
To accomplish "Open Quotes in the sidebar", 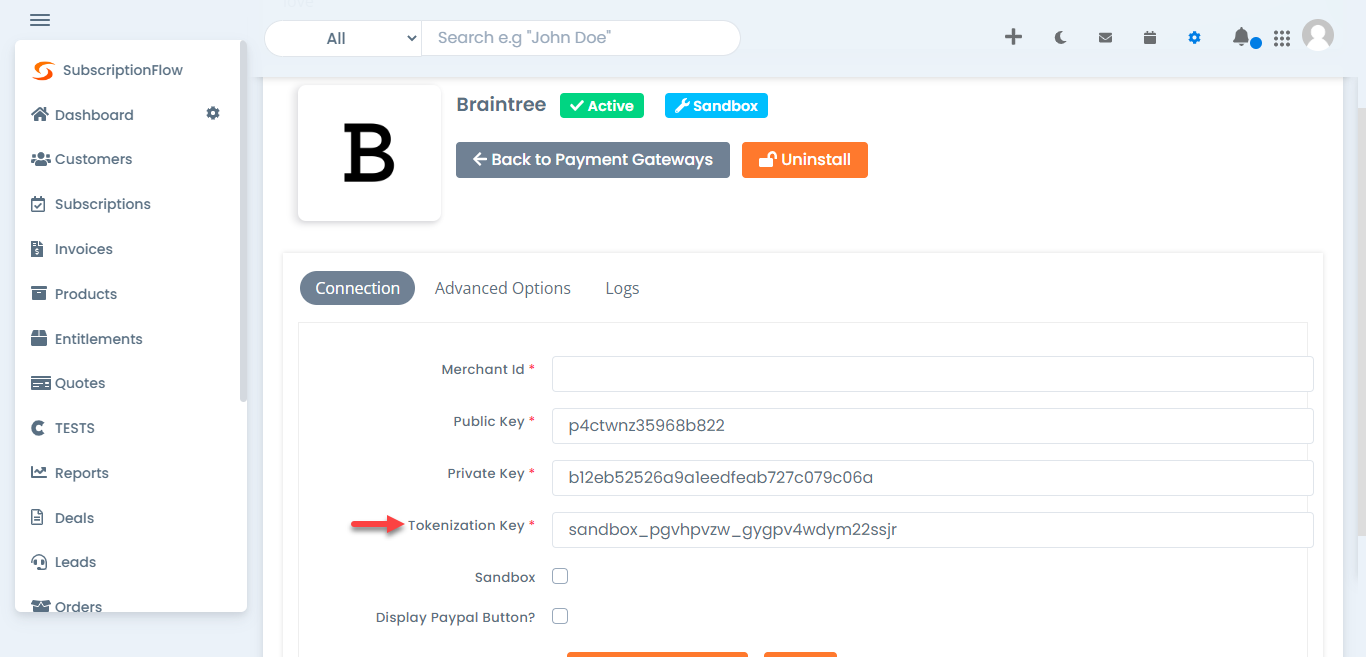I will (80, 383).
